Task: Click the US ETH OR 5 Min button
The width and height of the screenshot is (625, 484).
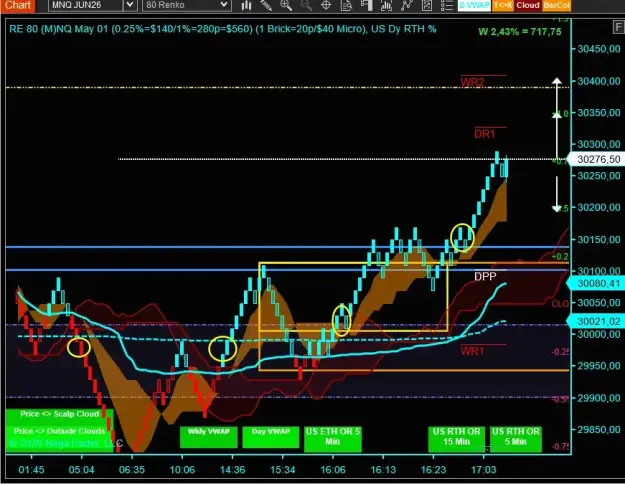Action: click(333, 439)
